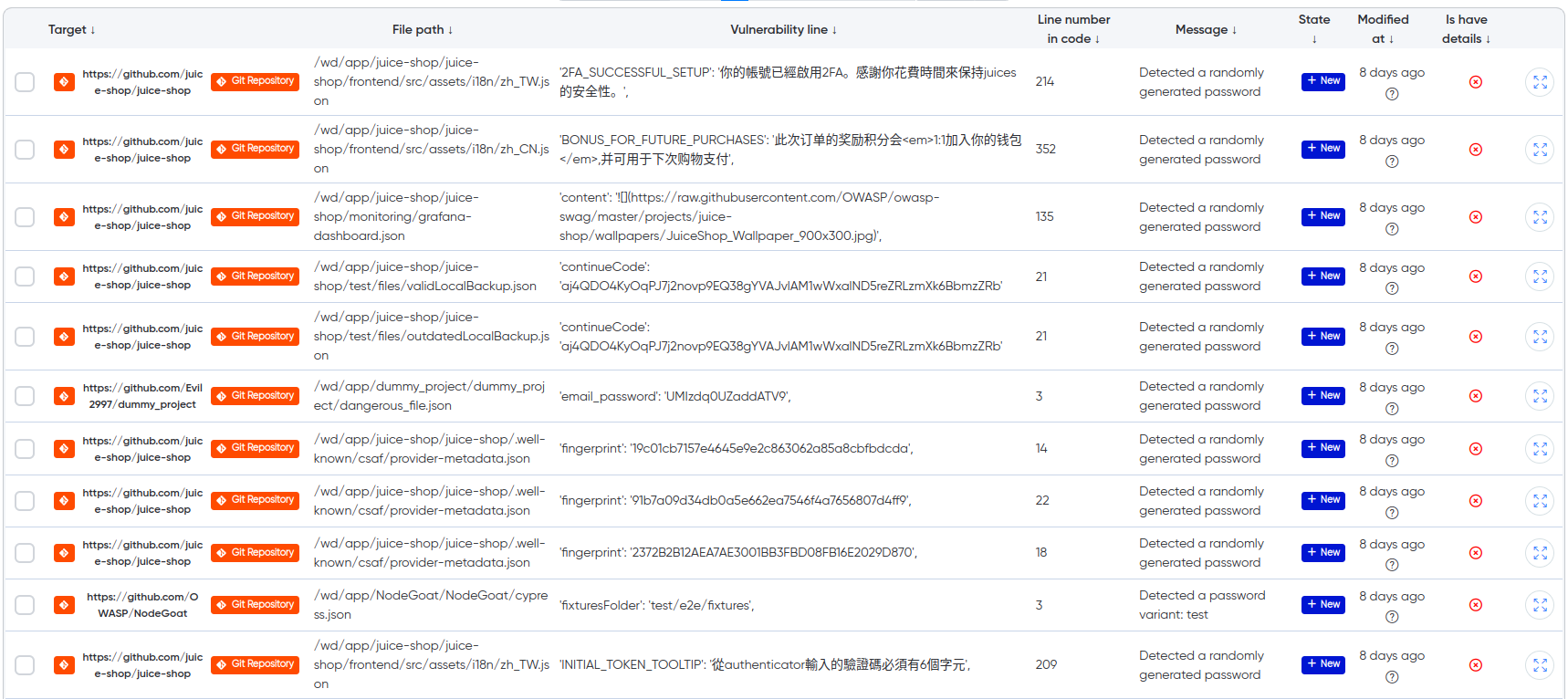Select checkbox for zh_TW.json line 214 row
This screenshot has height=699, width=1568.
click(x=25, y=82)
